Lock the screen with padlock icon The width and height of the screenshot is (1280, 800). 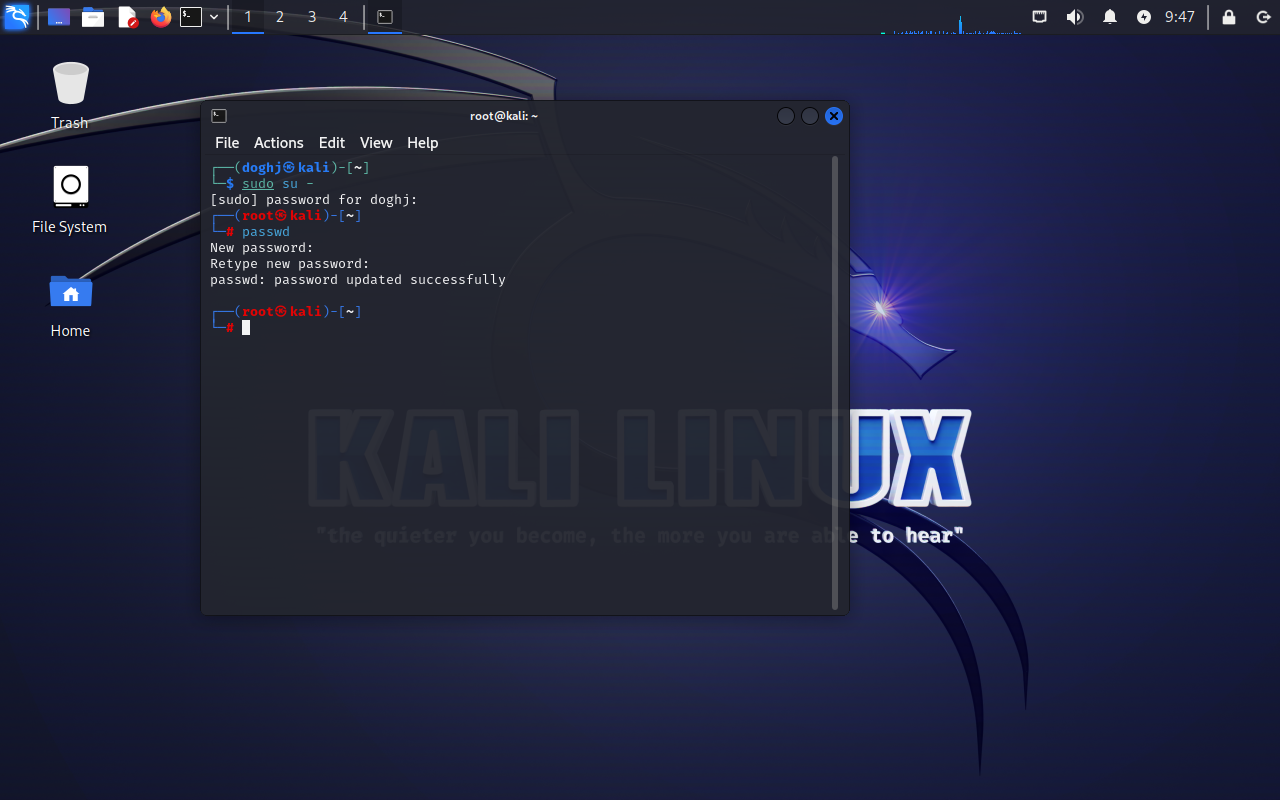coord(1229,17)
